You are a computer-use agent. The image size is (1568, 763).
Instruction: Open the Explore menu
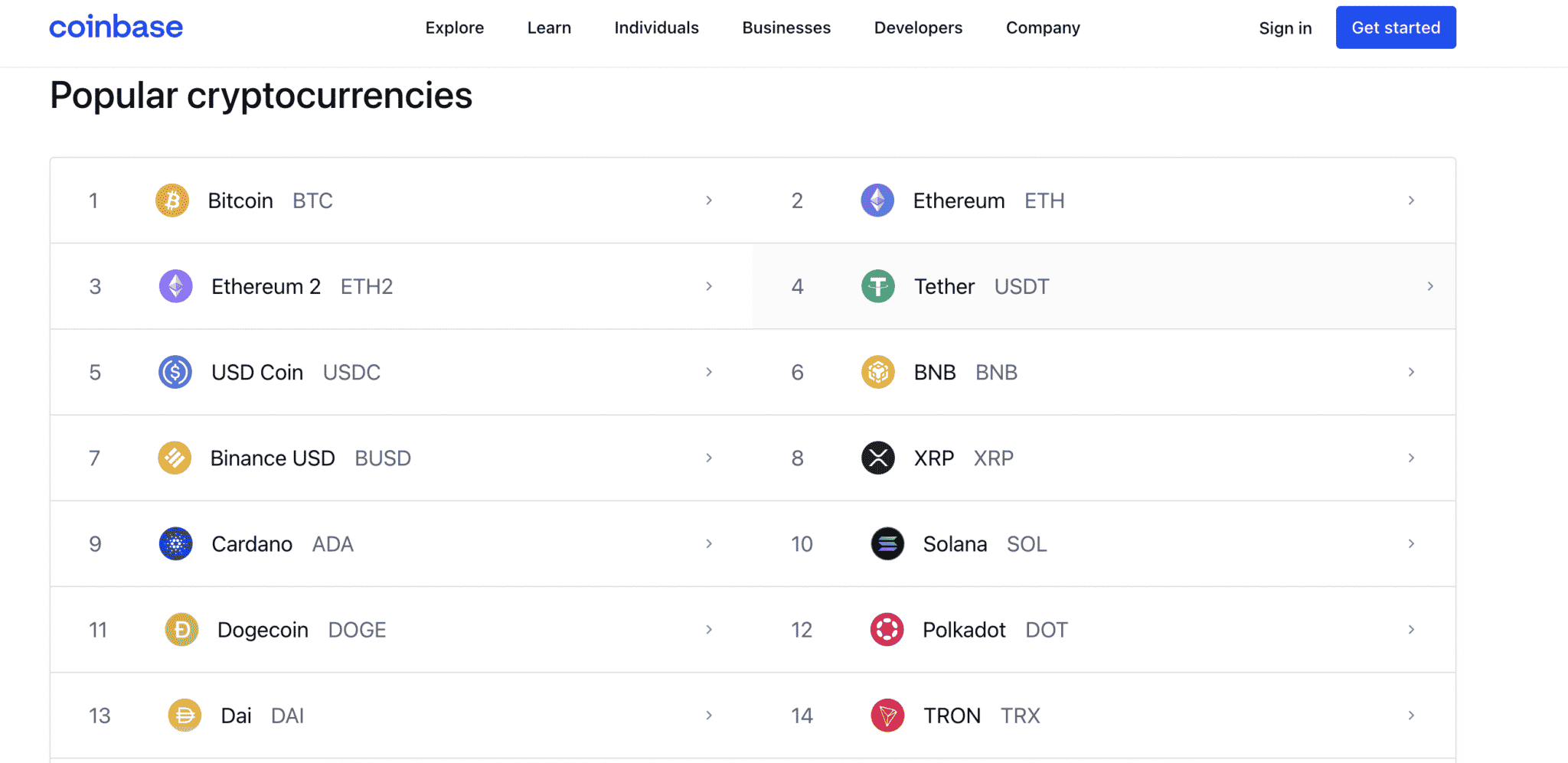click(x=455, y=28)
